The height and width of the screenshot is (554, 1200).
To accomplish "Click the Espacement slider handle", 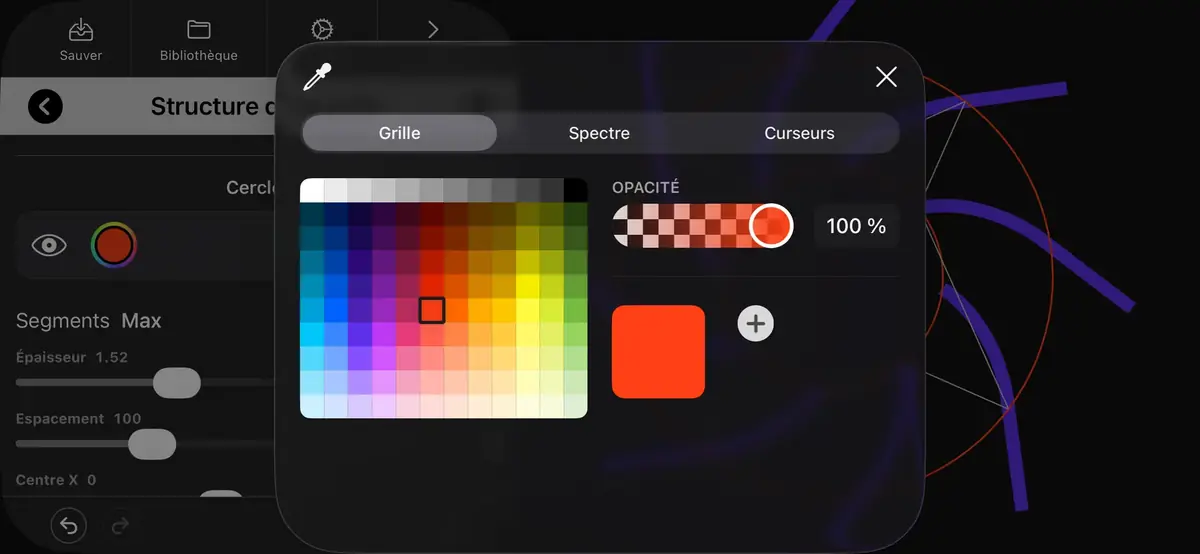I will (x=152, y=444).
